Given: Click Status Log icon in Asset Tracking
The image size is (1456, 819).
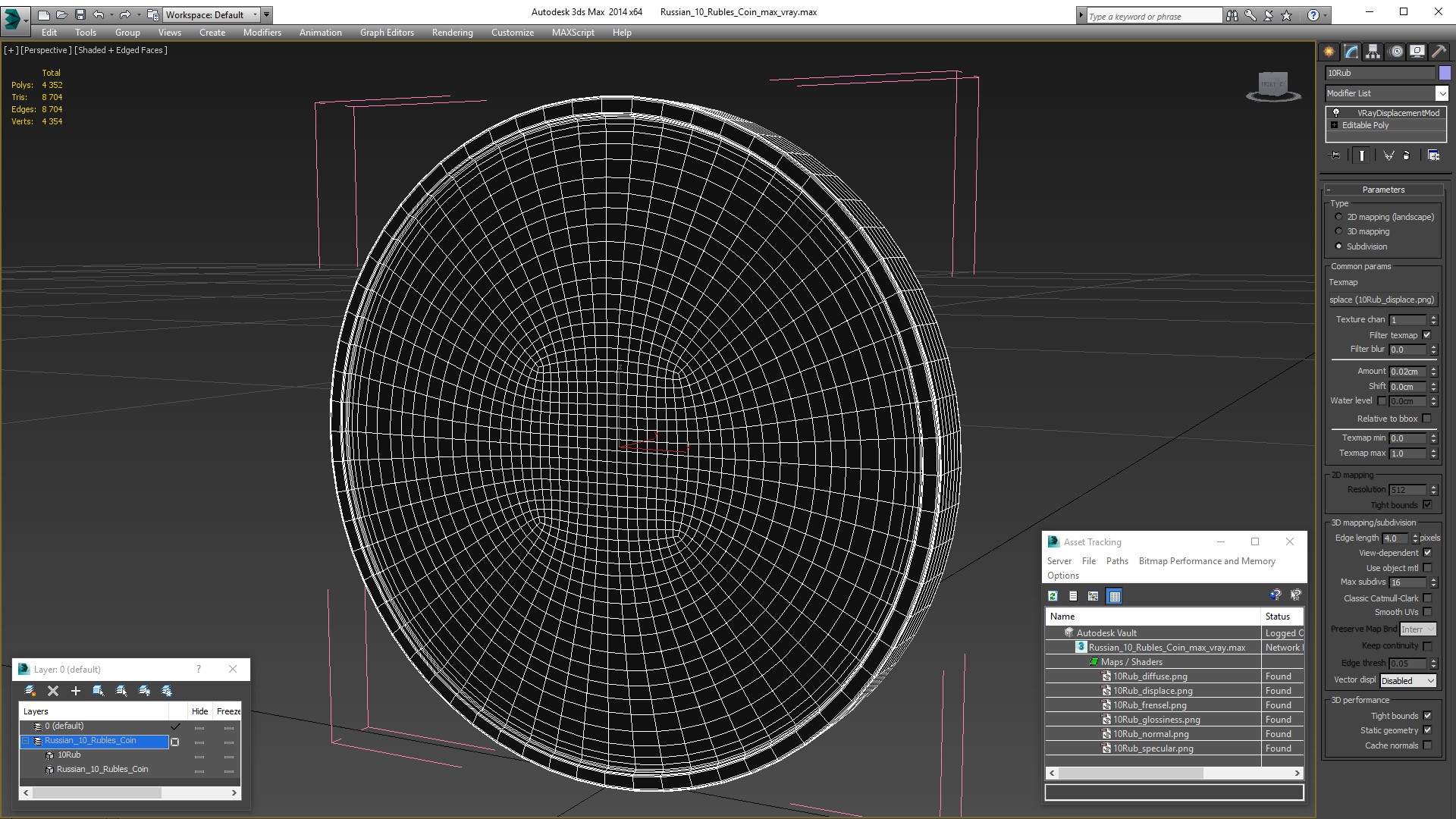Looking at the screenshot, I should tap(1073, 596).
